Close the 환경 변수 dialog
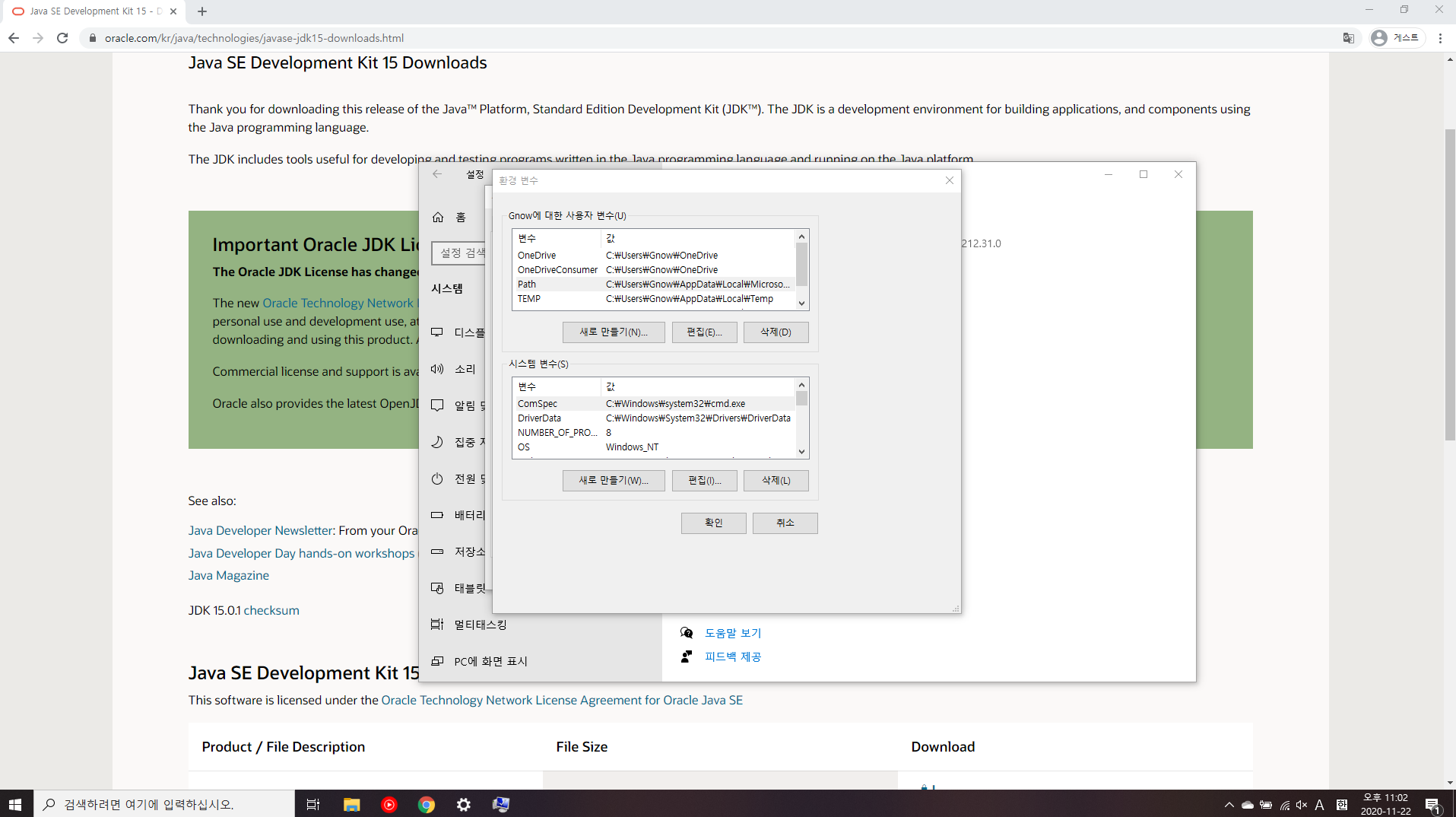This screenshot has width=1456, height=817. coord(949,180)
